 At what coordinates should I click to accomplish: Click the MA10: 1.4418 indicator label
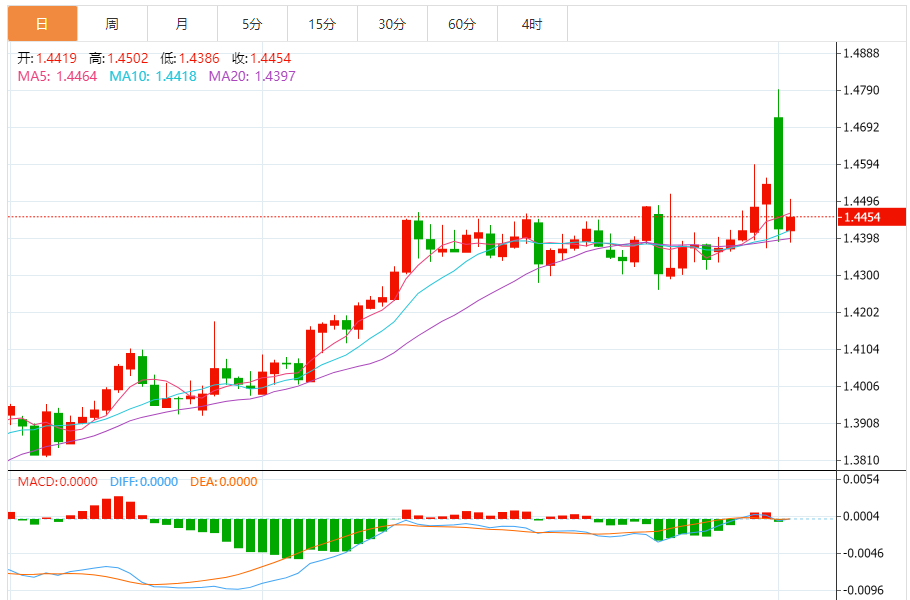click(153, 76)
